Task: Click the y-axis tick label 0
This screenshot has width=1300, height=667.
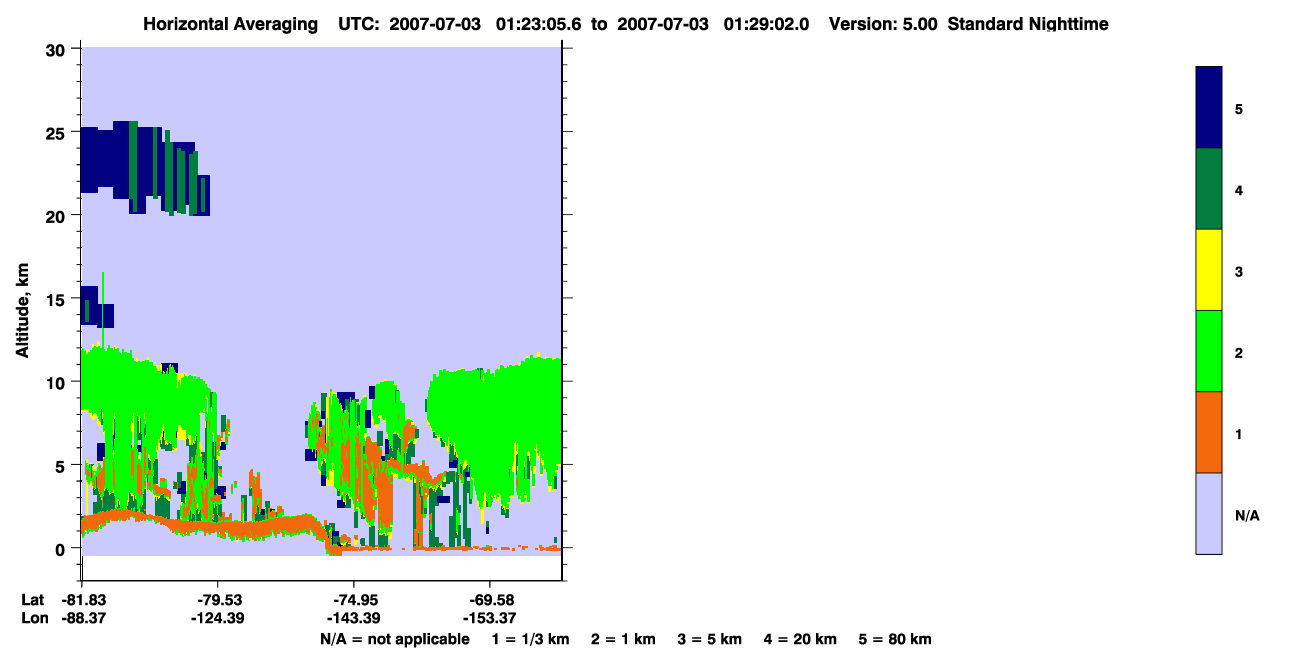Action: pyautogui.click(x=62, y=548)
